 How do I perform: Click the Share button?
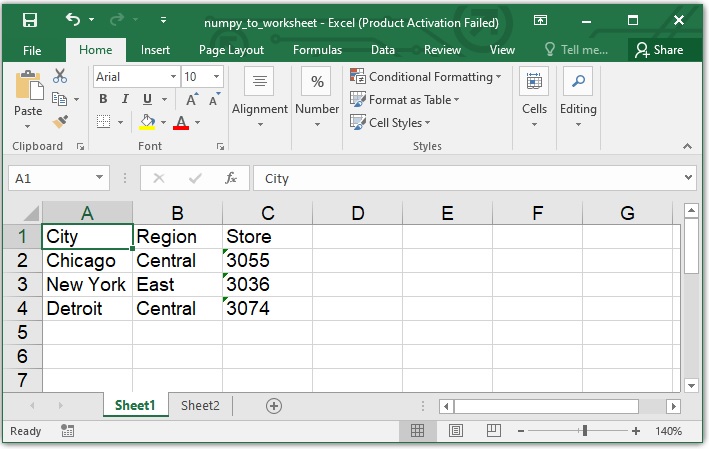(658, 50)
